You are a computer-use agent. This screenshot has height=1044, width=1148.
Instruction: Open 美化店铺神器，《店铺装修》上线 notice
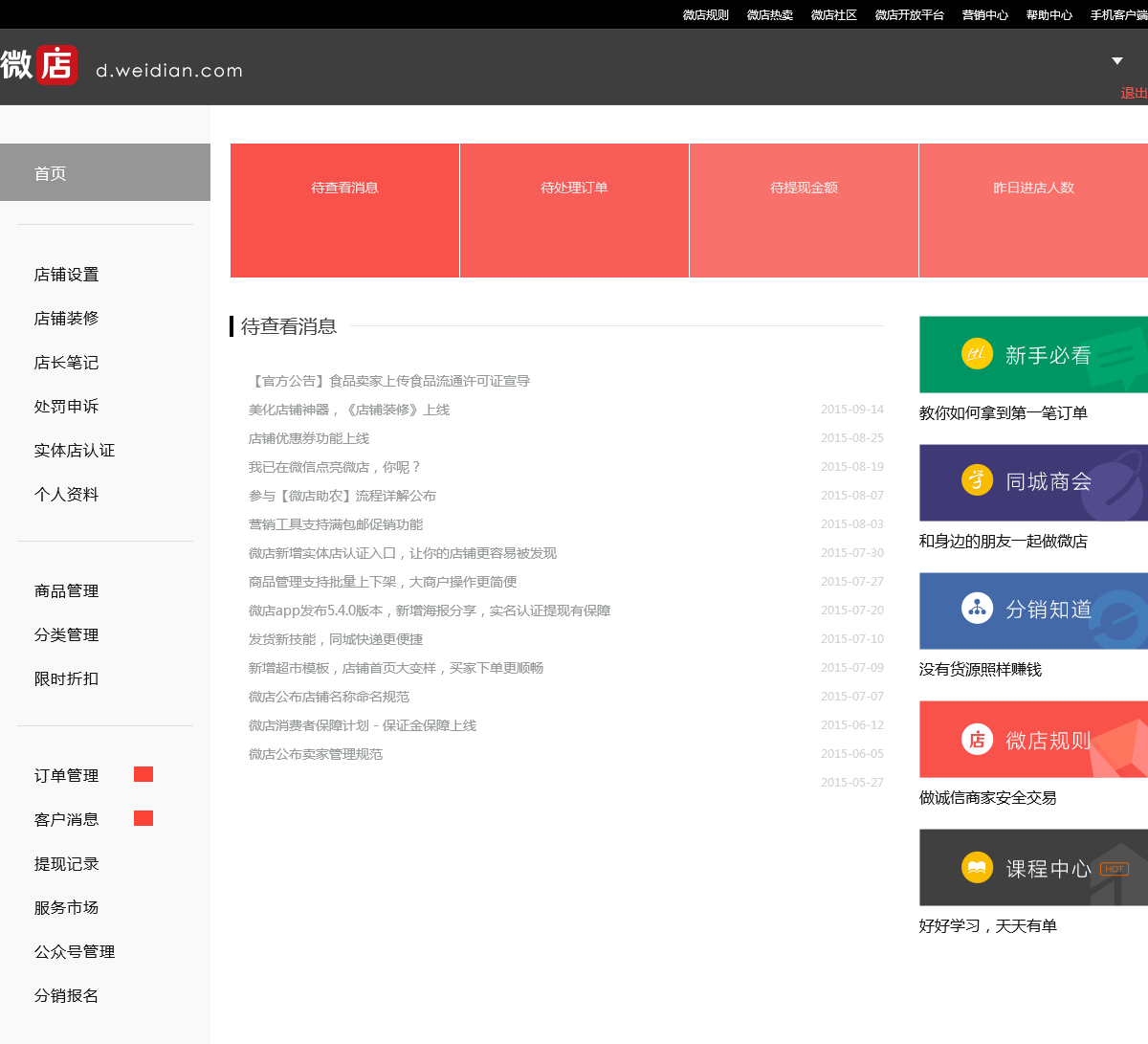tap(349, 410)
